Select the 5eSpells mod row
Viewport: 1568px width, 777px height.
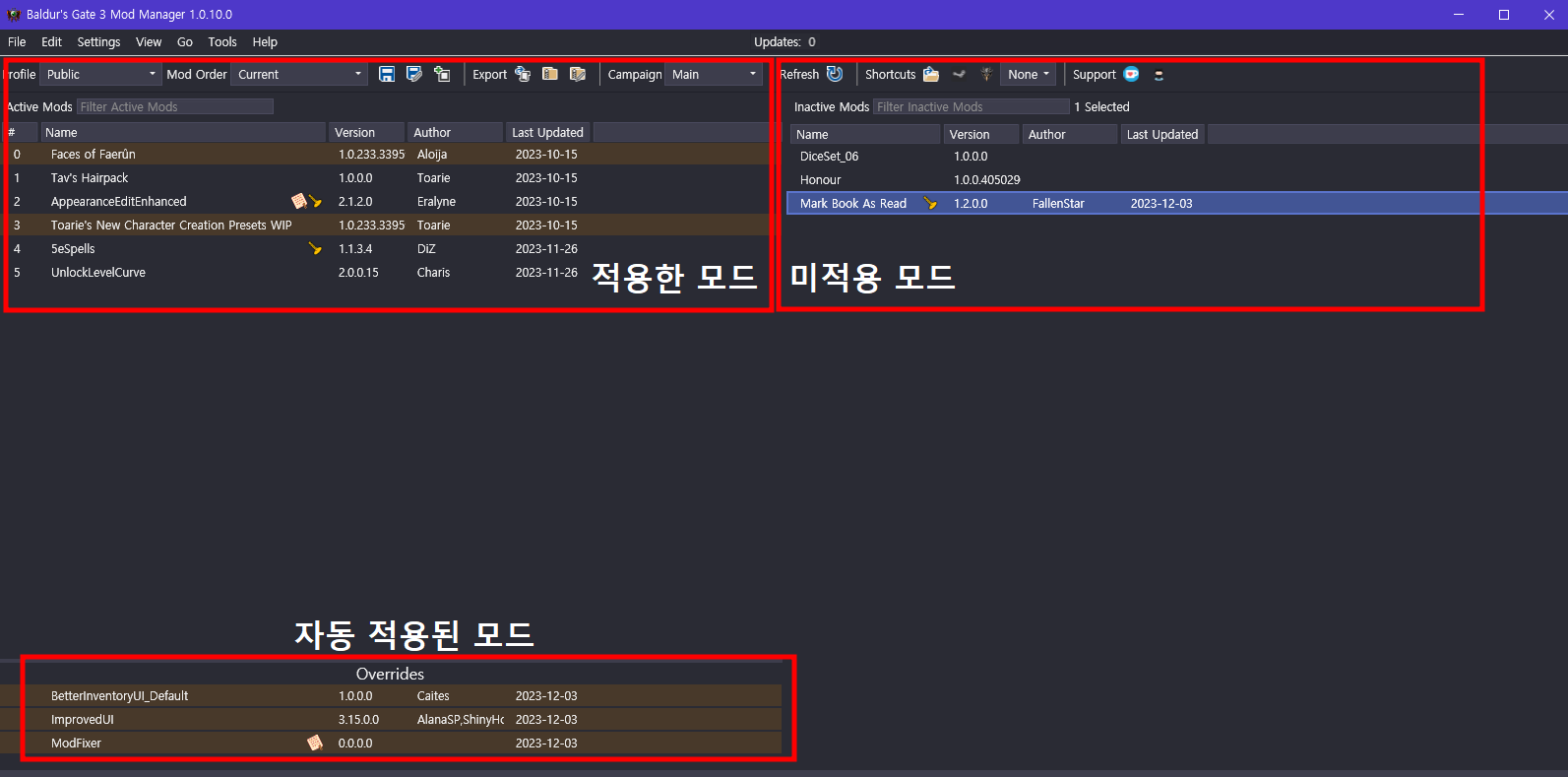(x=386, y=248)
